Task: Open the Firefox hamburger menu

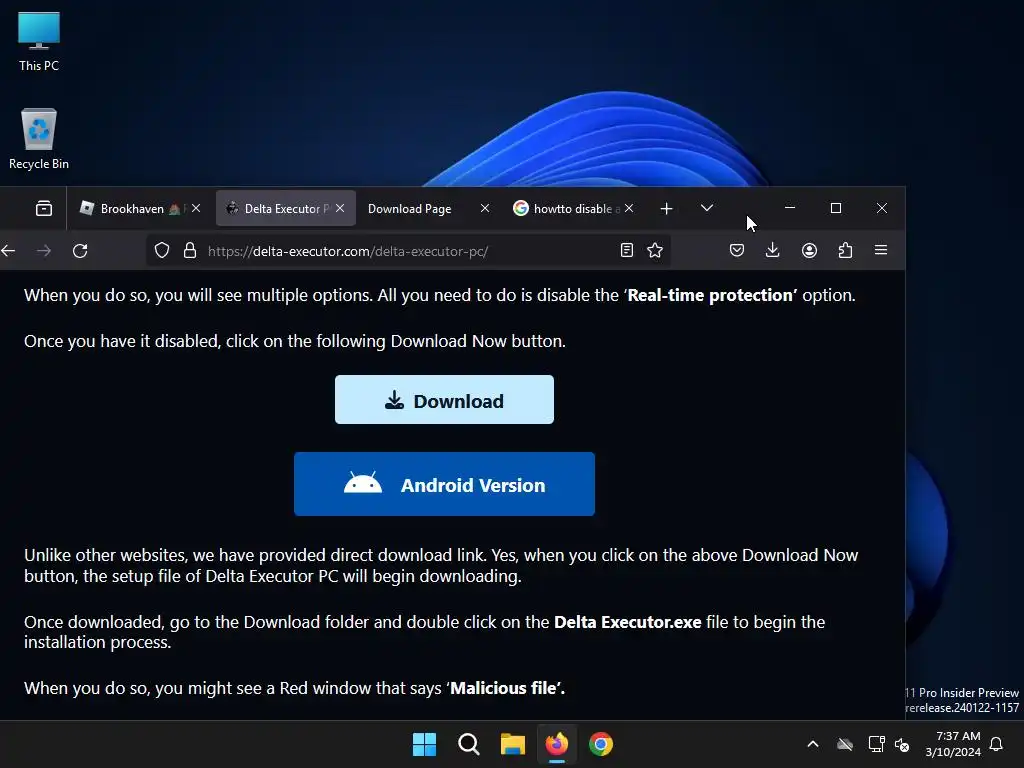Action: point(881,250)
